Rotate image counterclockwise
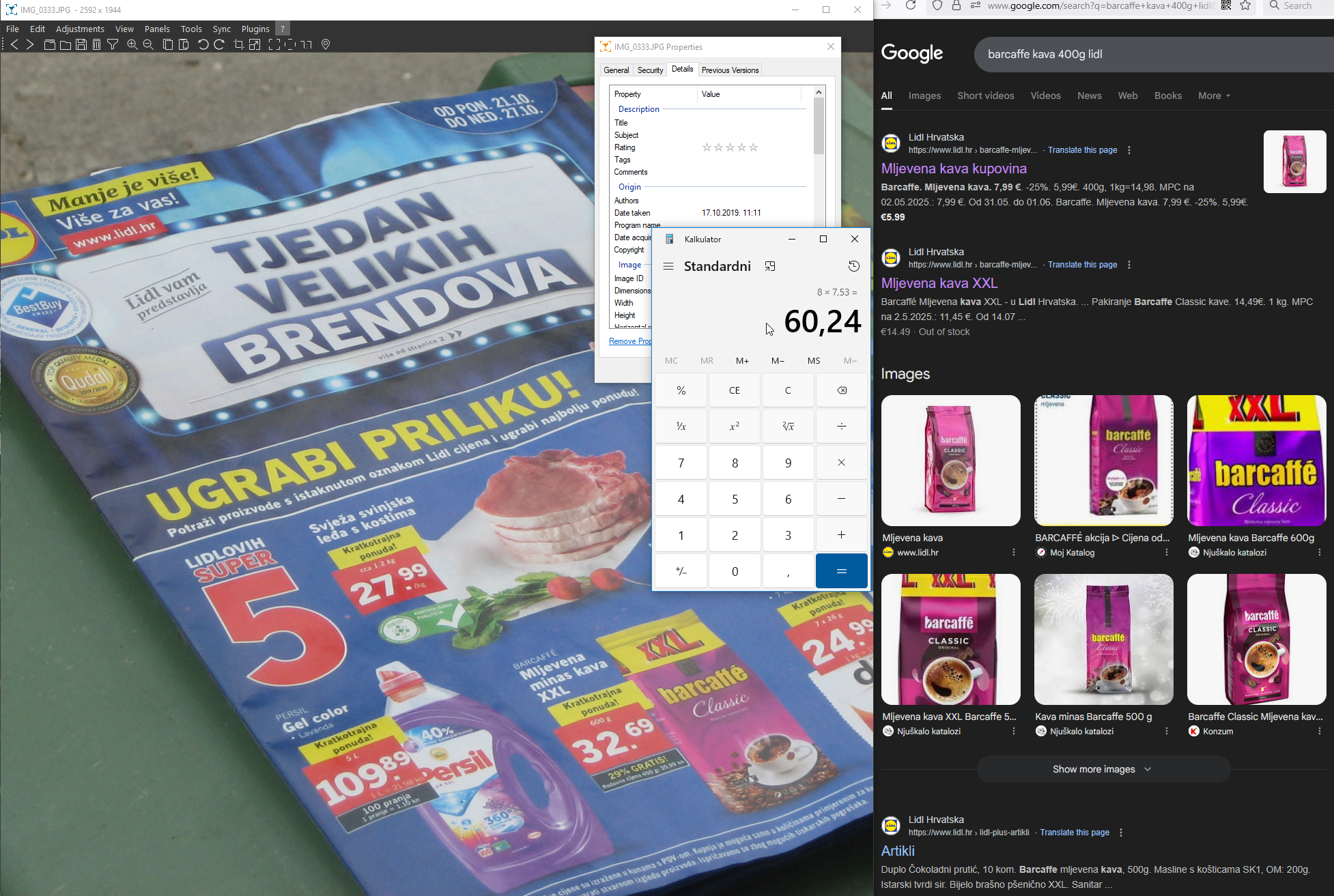Screen dimensions: 1334x896 tap(203, 44)
